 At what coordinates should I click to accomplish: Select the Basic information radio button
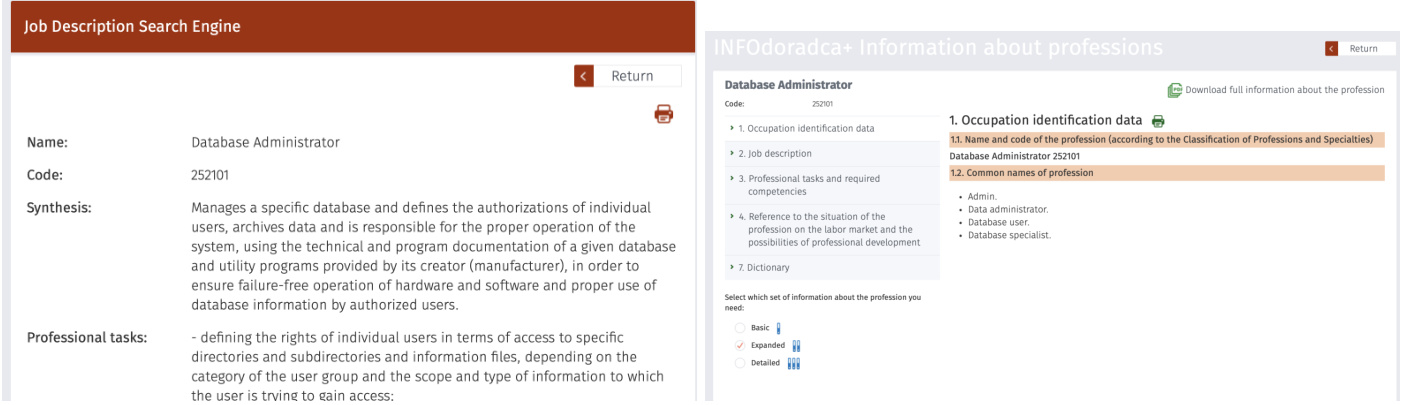tap(740, 328)
